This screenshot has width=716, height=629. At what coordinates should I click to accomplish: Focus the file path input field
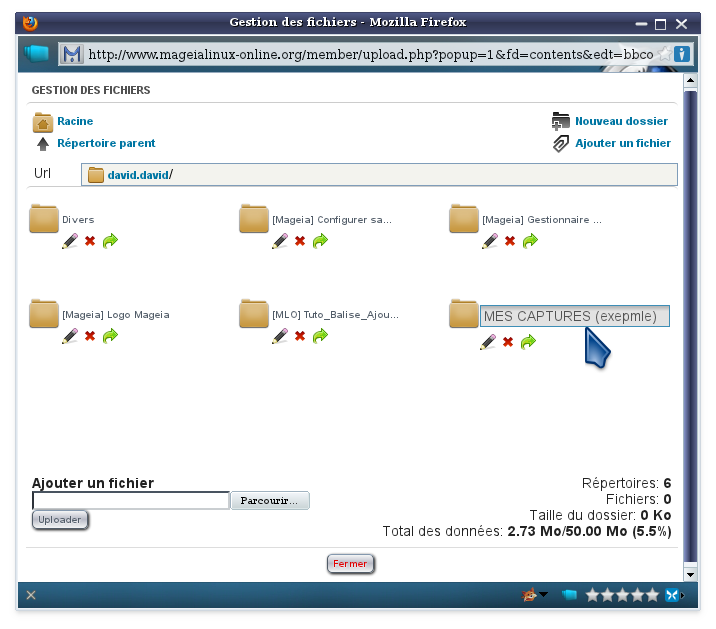click(131, 501)
